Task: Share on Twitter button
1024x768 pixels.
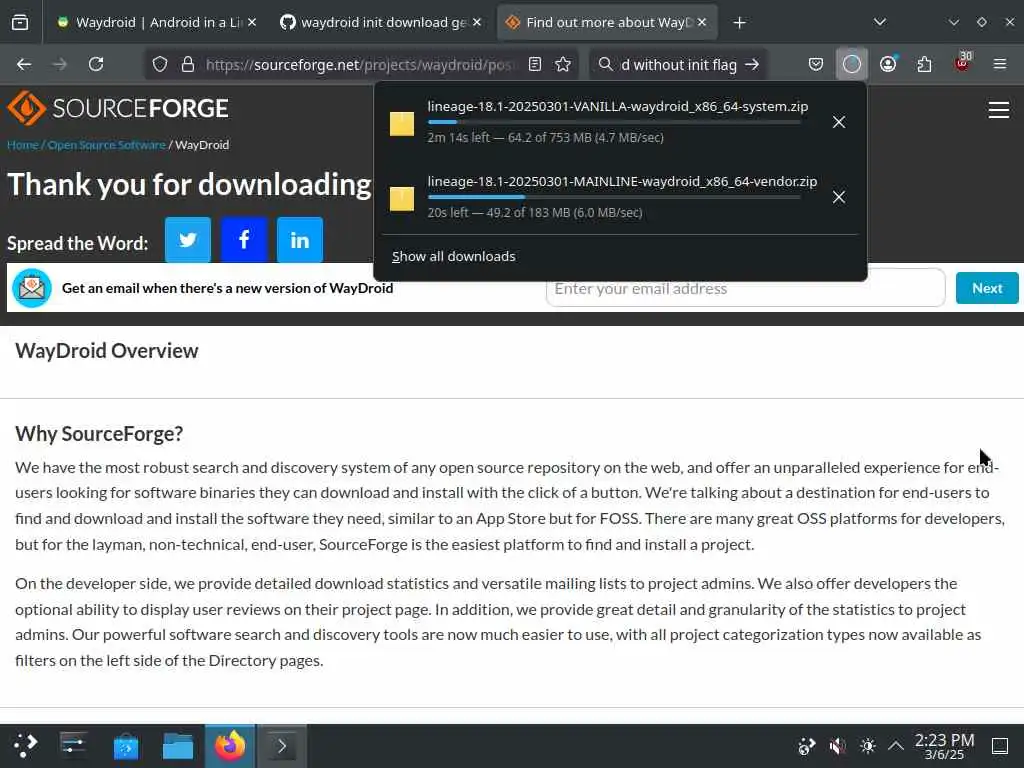Action: click(188, 240)
